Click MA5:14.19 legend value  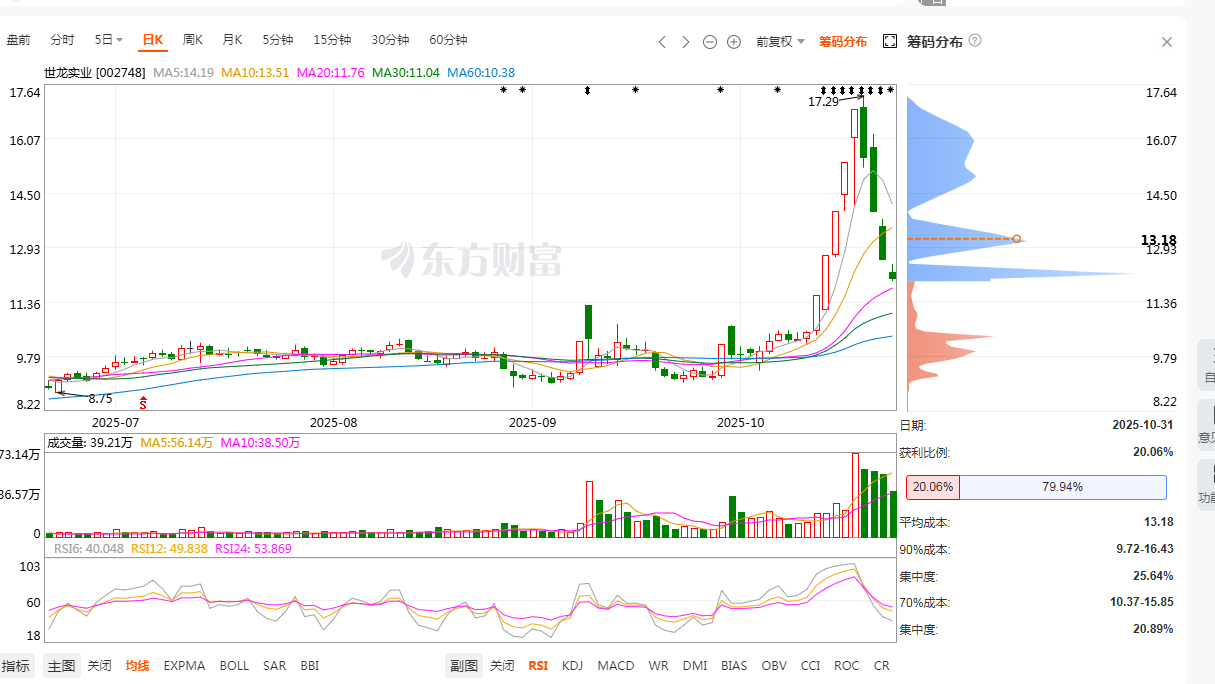coord(184,73)
